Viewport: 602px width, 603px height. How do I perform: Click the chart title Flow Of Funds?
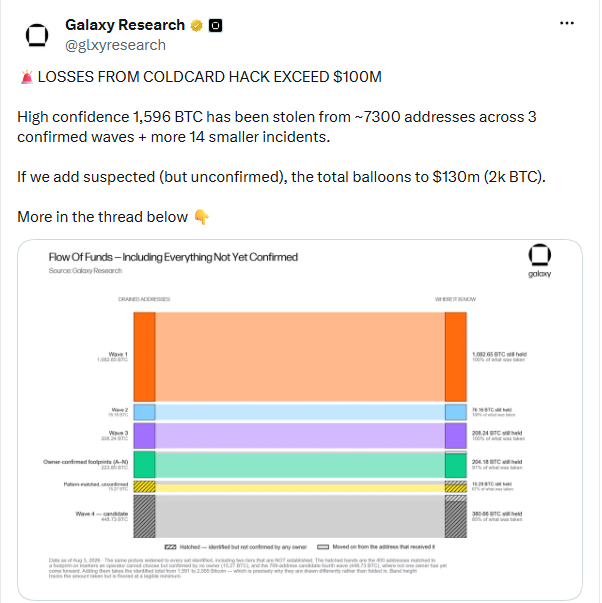(x=173, y=257)
